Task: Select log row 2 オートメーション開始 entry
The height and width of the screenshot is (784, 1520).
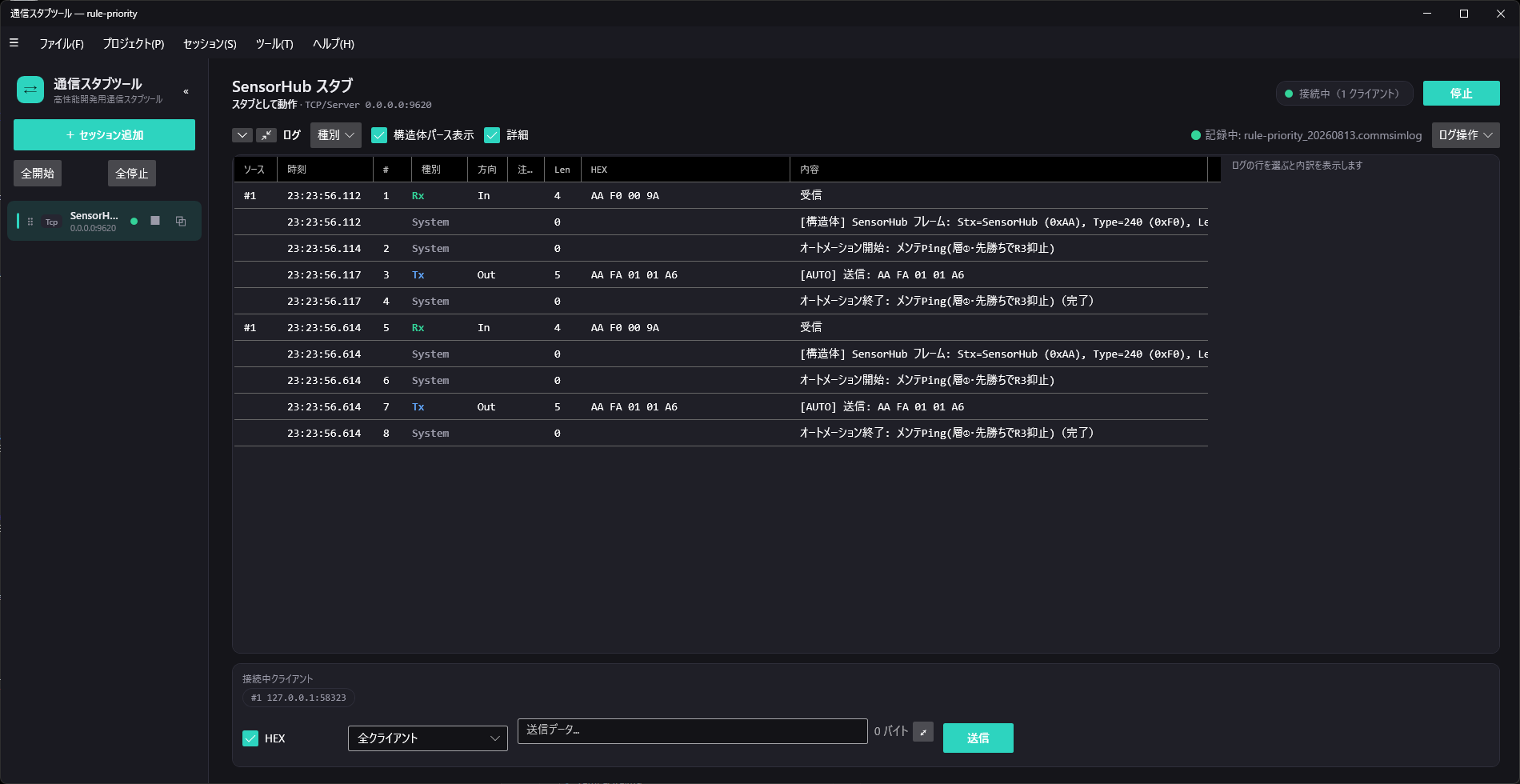Action: [x=721, y=248]
